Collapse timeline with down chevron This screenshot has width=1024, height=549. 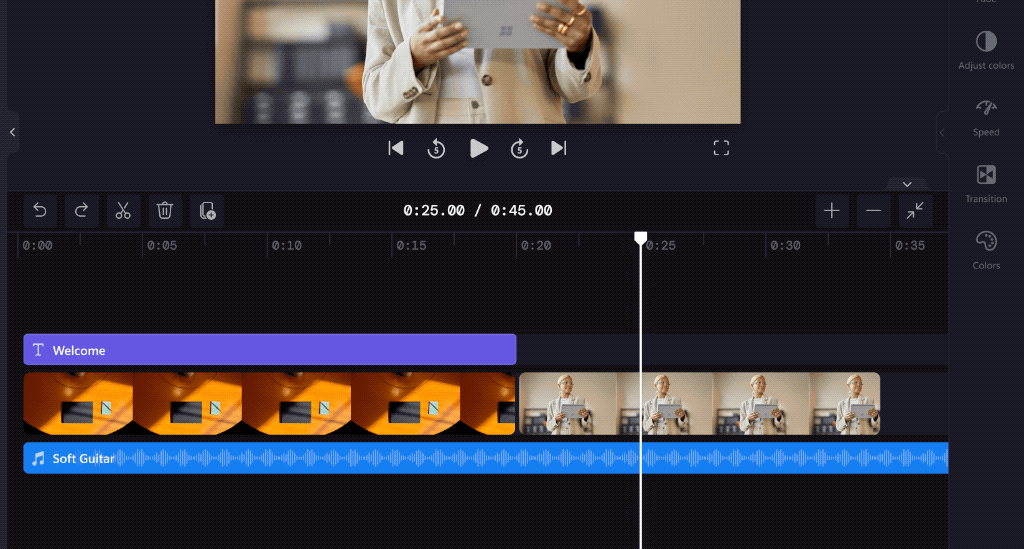click(907, 184)
